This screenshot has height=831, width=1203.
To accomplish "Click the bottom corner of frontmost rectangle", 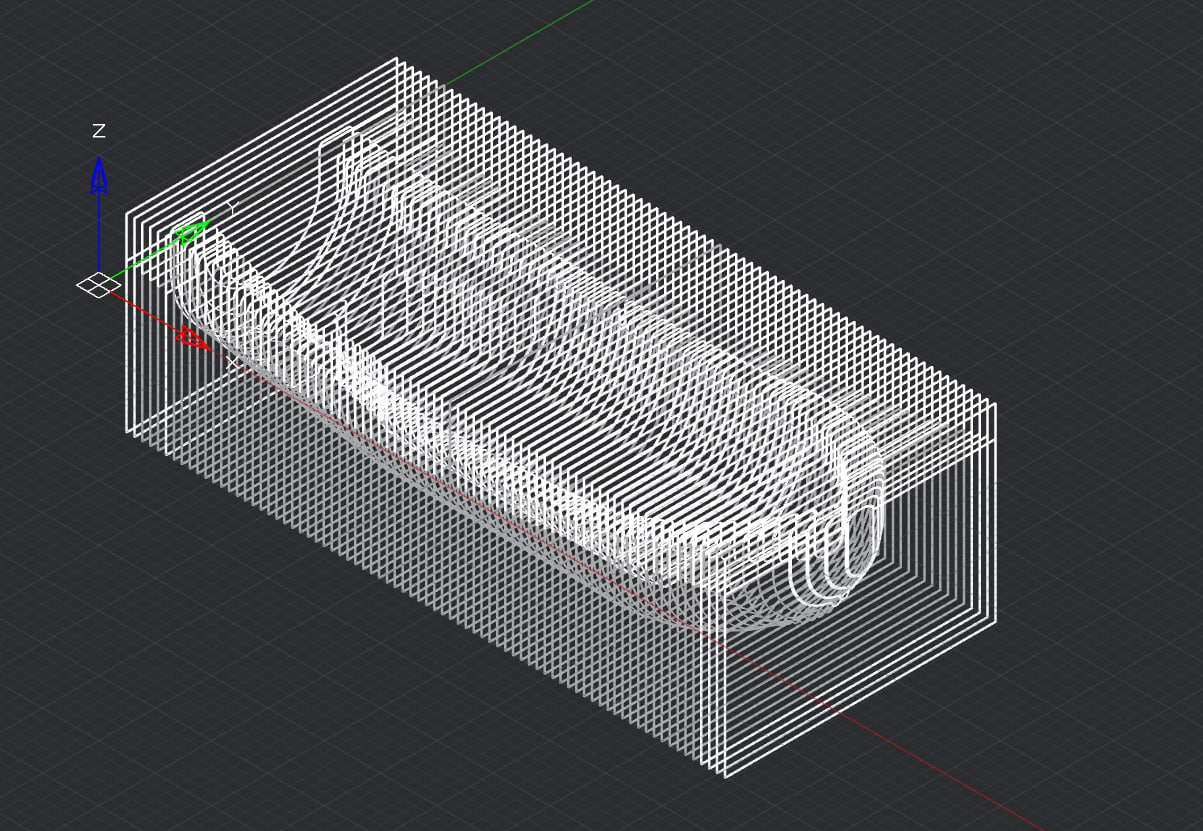I will (725, 776).
